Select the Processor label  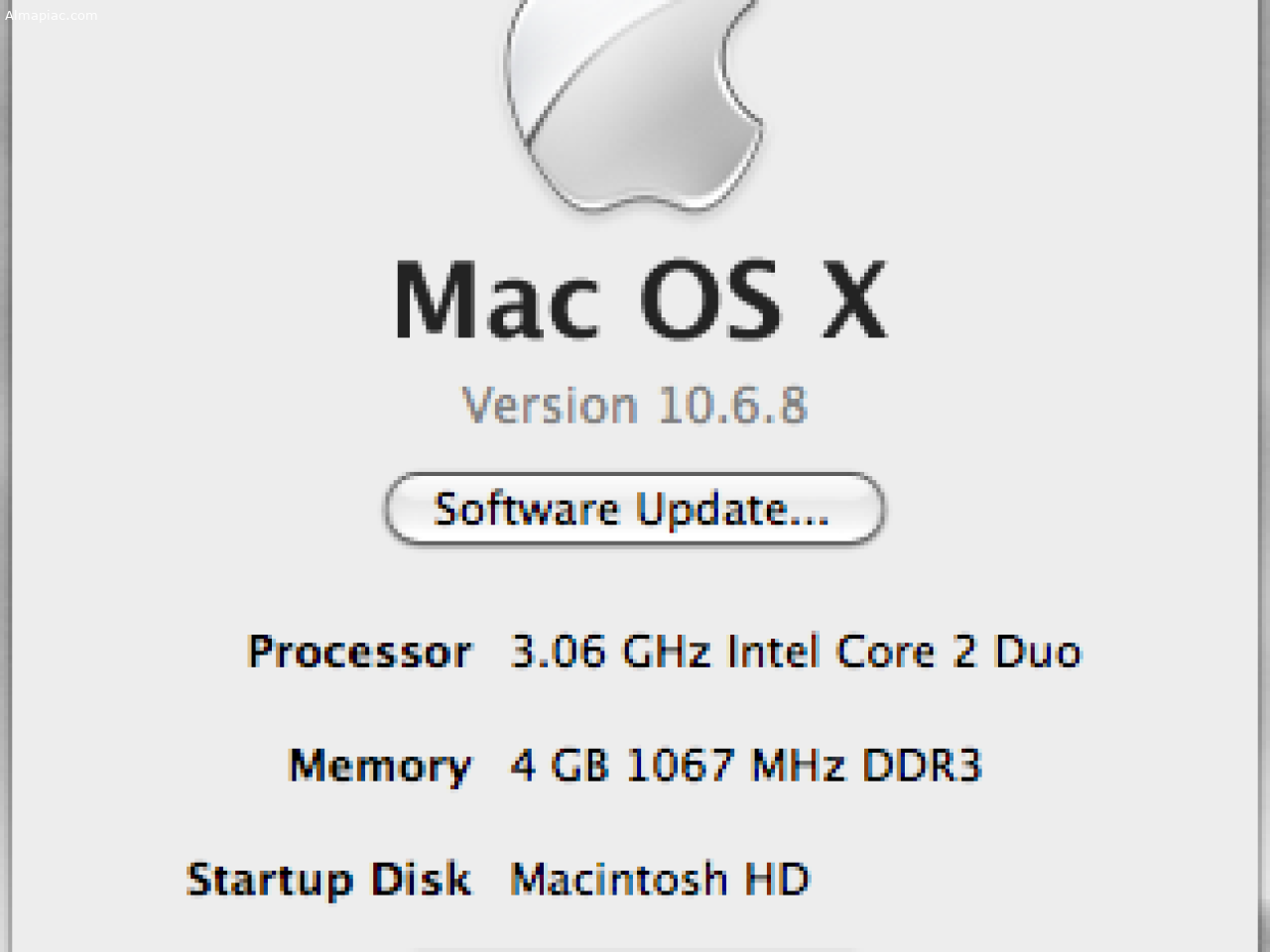[x=360, y=654]
